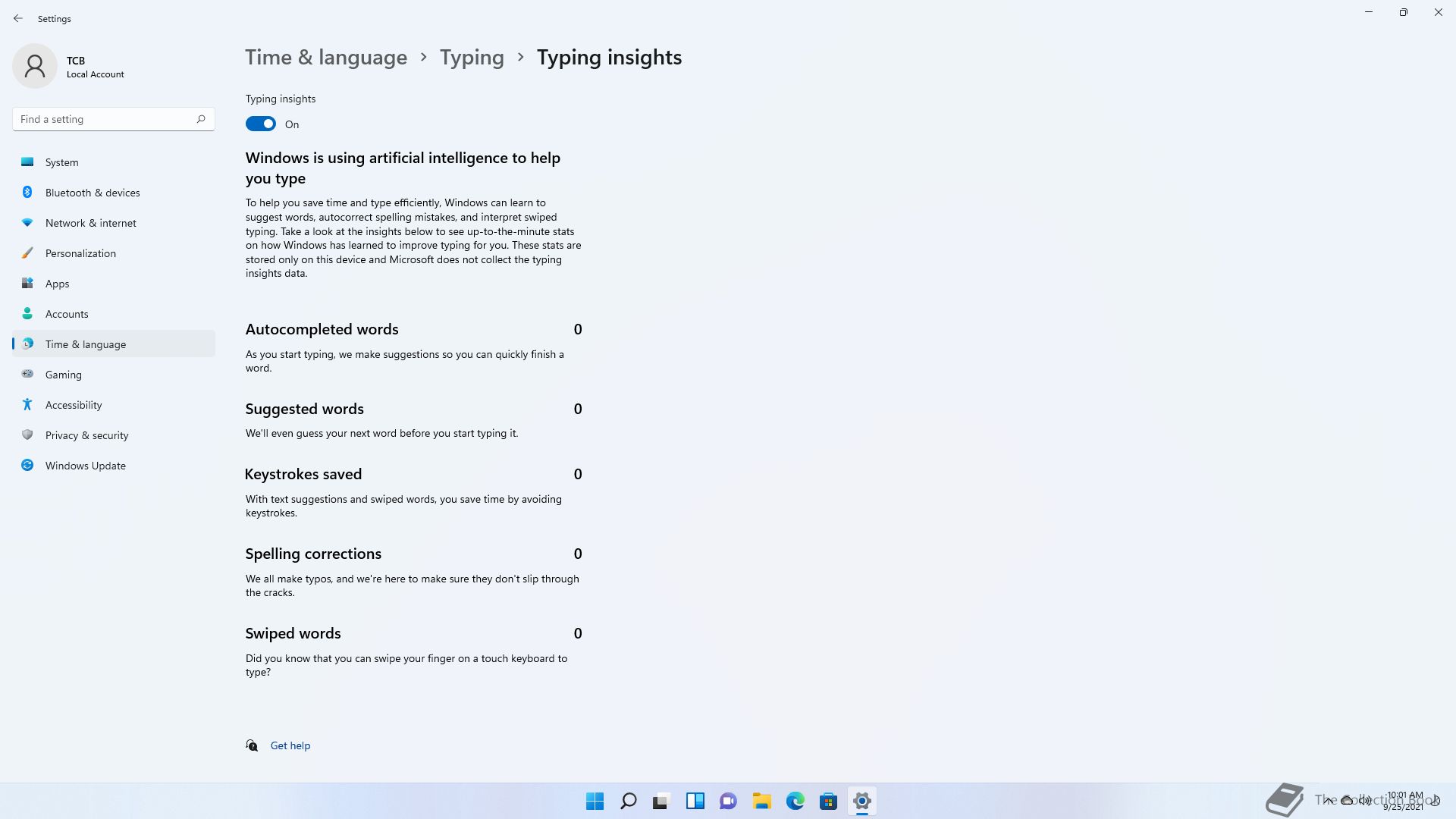
Task: Open the Windows Start menu
Action: coord(595,801)
